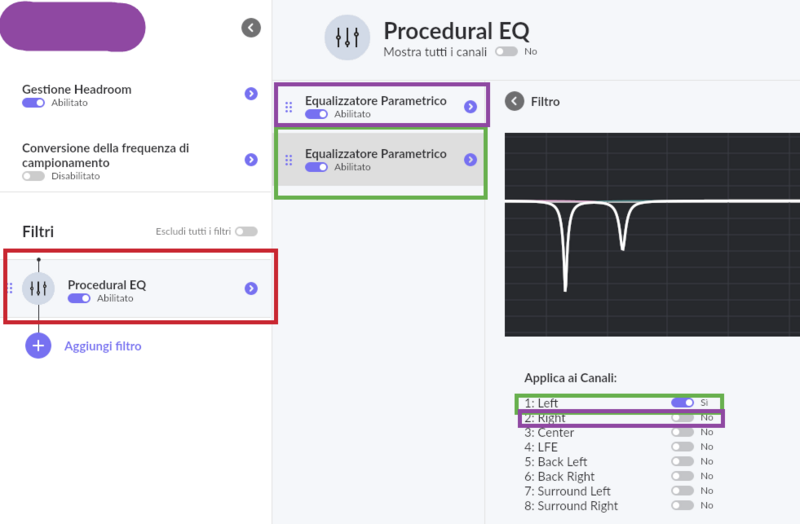The width and height of the screenshot is (800, 524).
Task: Grab first Equalizzatore Parametrico drag handle
Action: (x=289, y=107)
